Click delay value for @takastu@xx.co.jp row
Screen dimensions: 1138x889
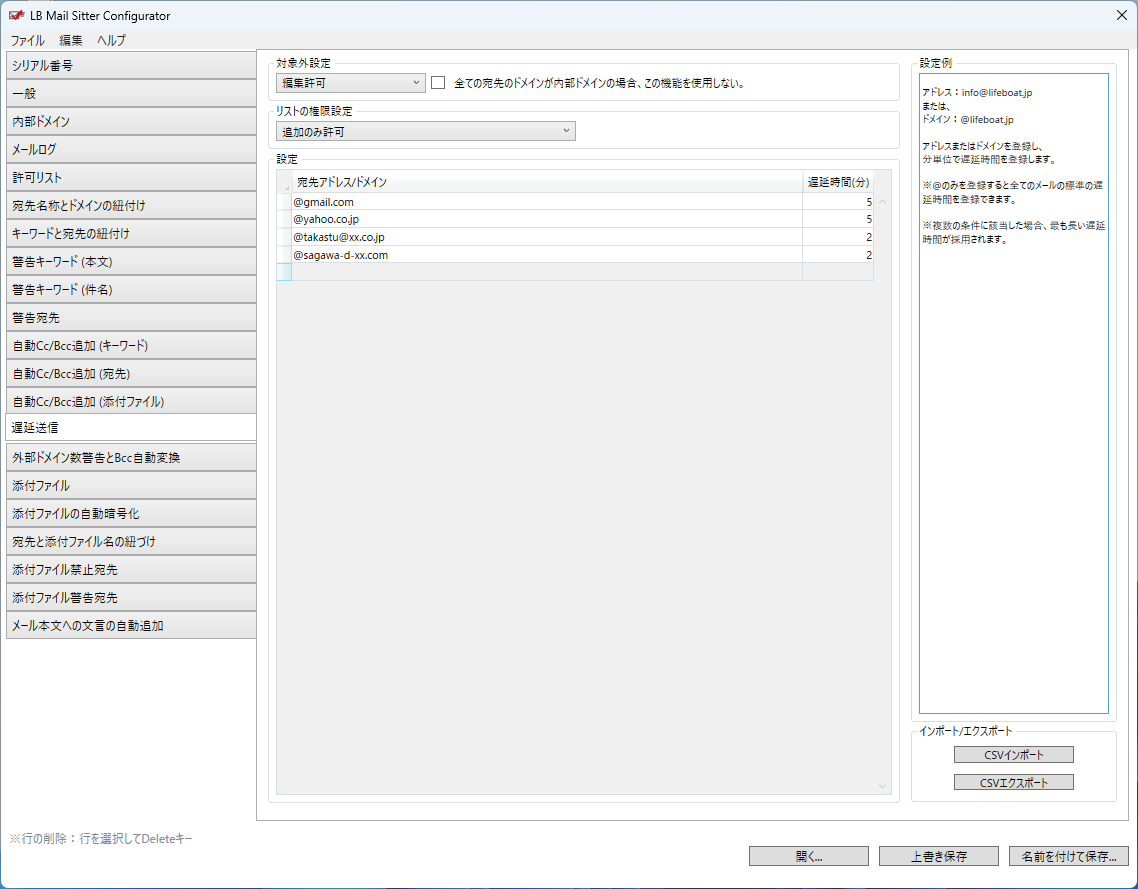pyautogui.click(x=838, y=237)
